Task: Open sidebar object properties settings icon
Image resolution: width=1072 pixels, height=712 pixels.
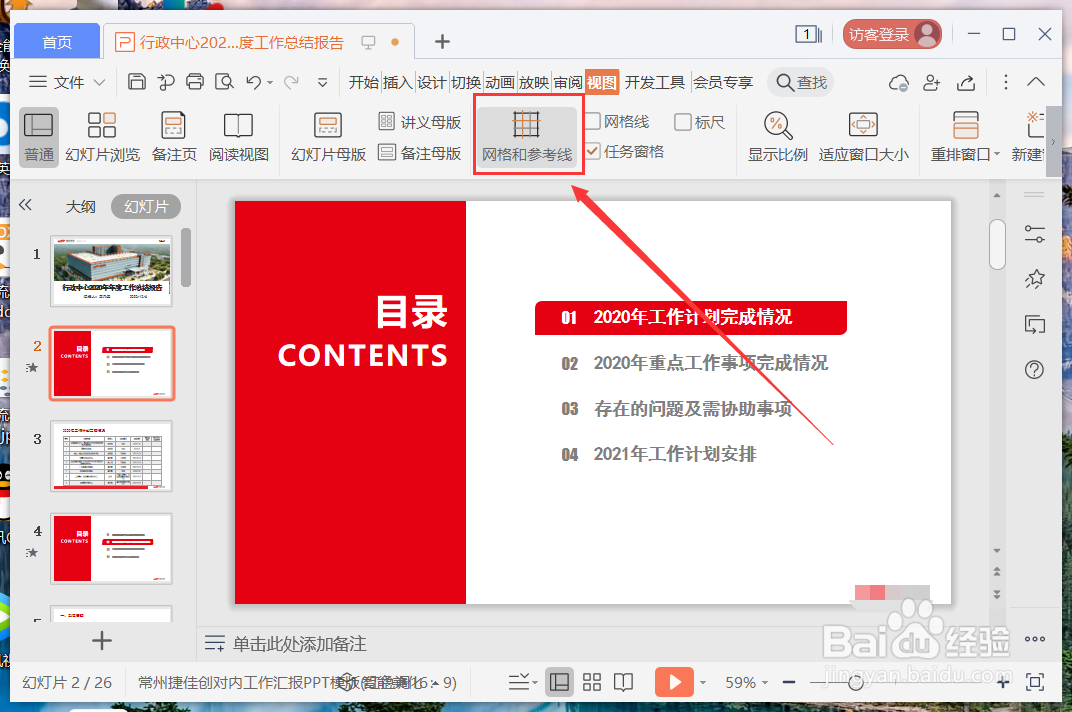Action: (1034, 234)
